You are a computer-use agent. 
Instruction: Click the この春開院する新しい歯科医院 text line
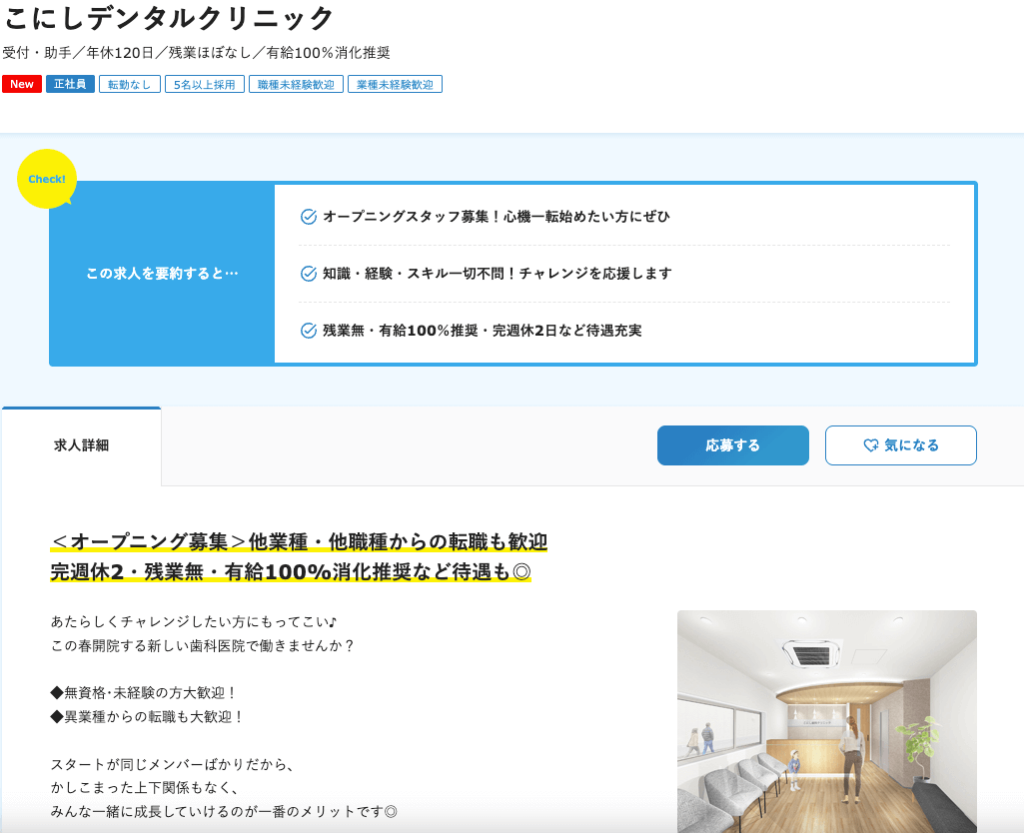(202, 646)
